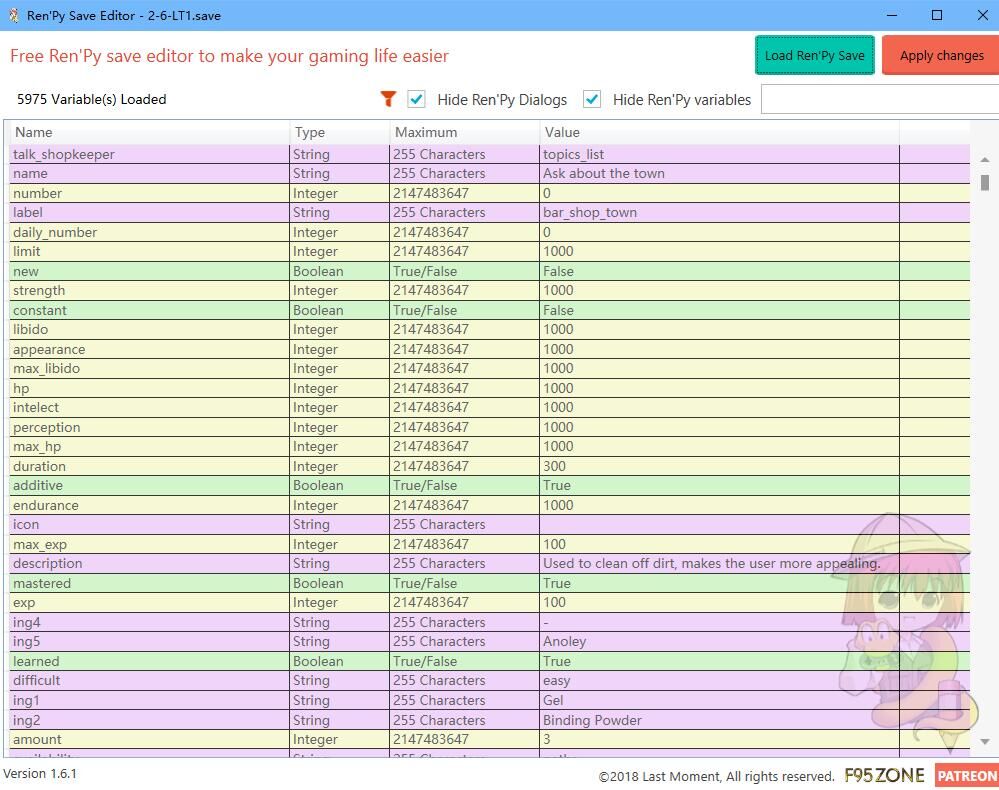Click the anime mascot image
This screenshot has width=999, height=790.
click(905, 622)
